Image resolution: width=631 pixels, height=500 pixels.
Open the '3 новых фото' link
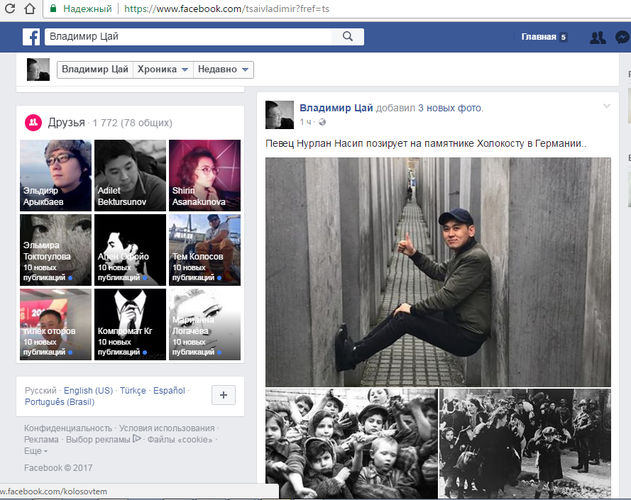pyautogui.click(x=450, y=107)
